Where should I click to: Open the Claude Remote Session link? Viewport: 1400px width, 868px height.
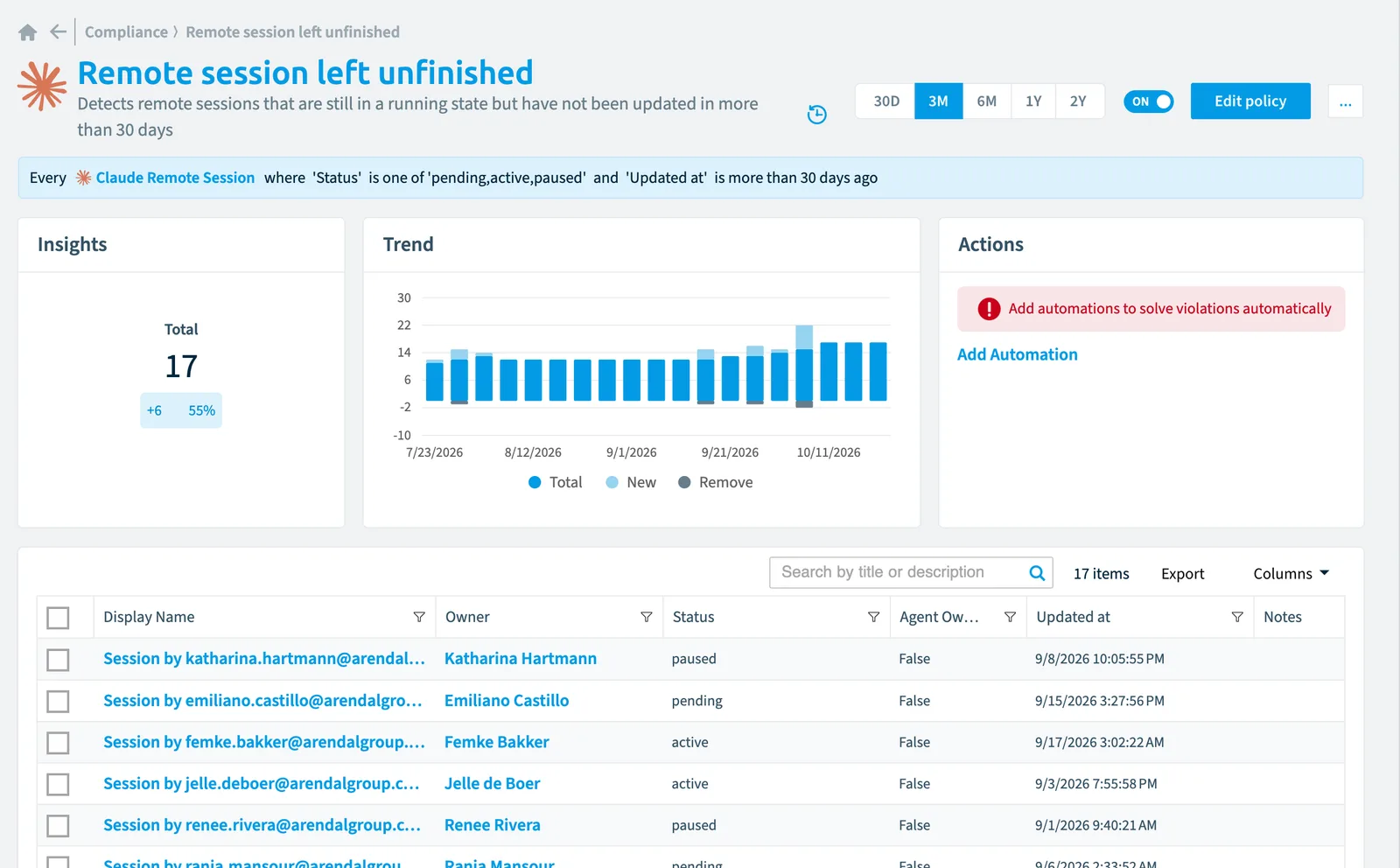click(x=175, y=178)
